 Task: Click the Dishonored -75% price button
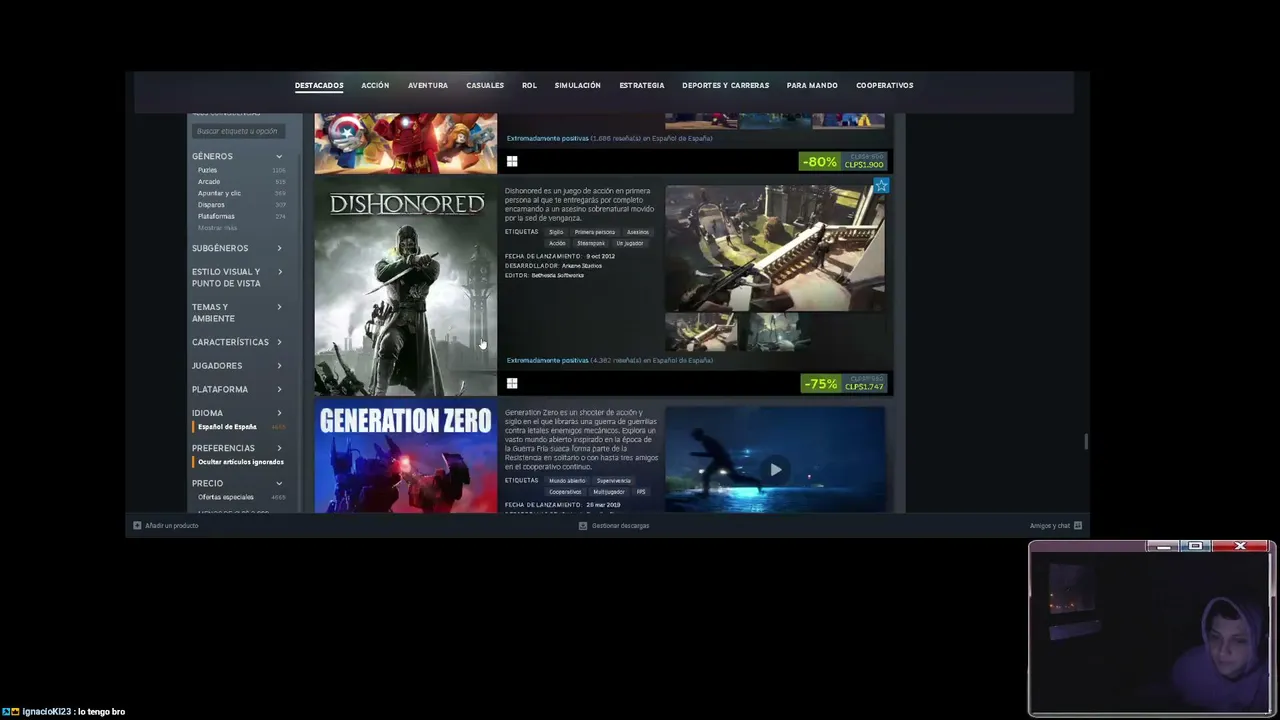click(844, 383)
